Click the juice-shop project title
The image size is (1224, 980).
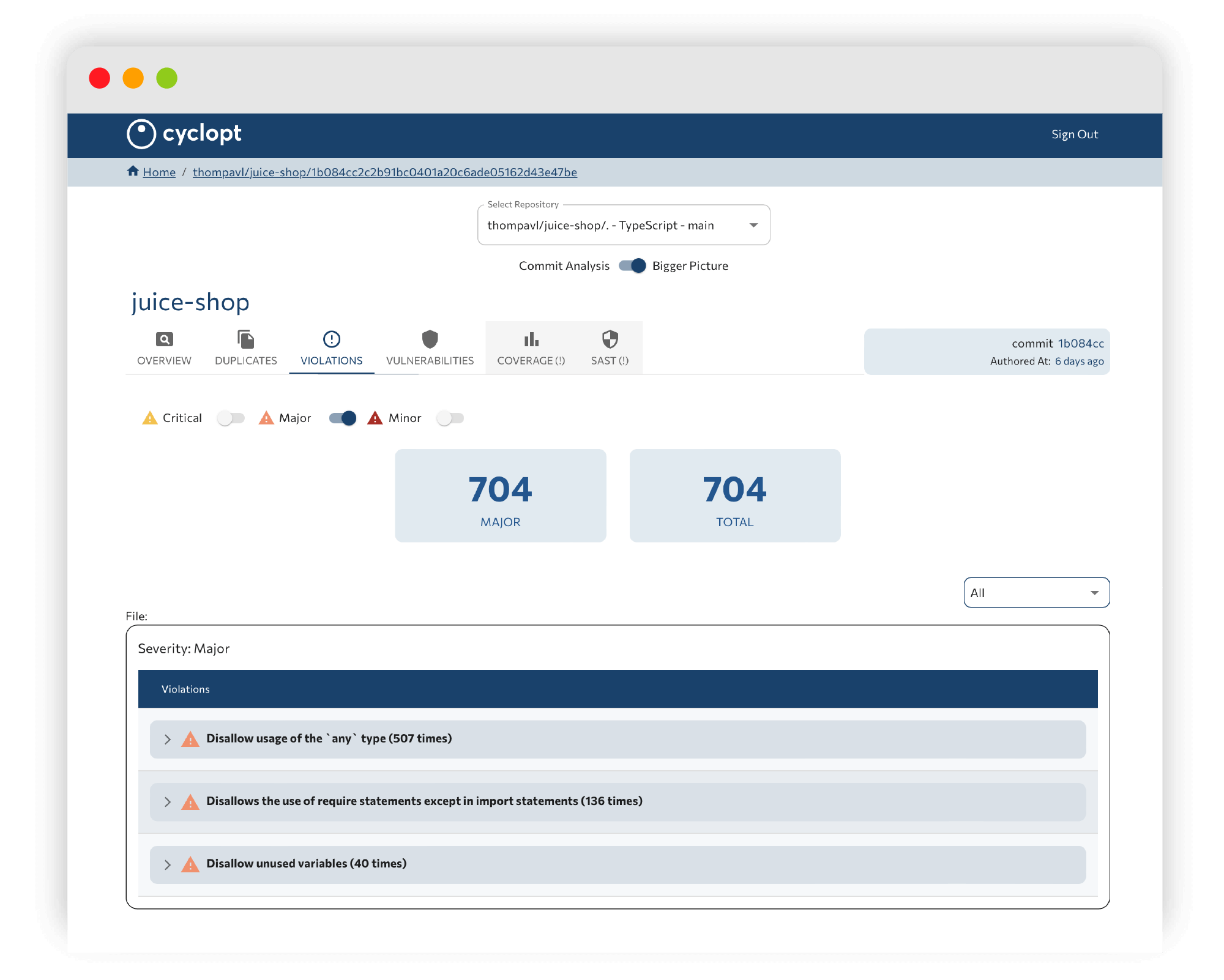pyautogui.click(x=190, y=302)
